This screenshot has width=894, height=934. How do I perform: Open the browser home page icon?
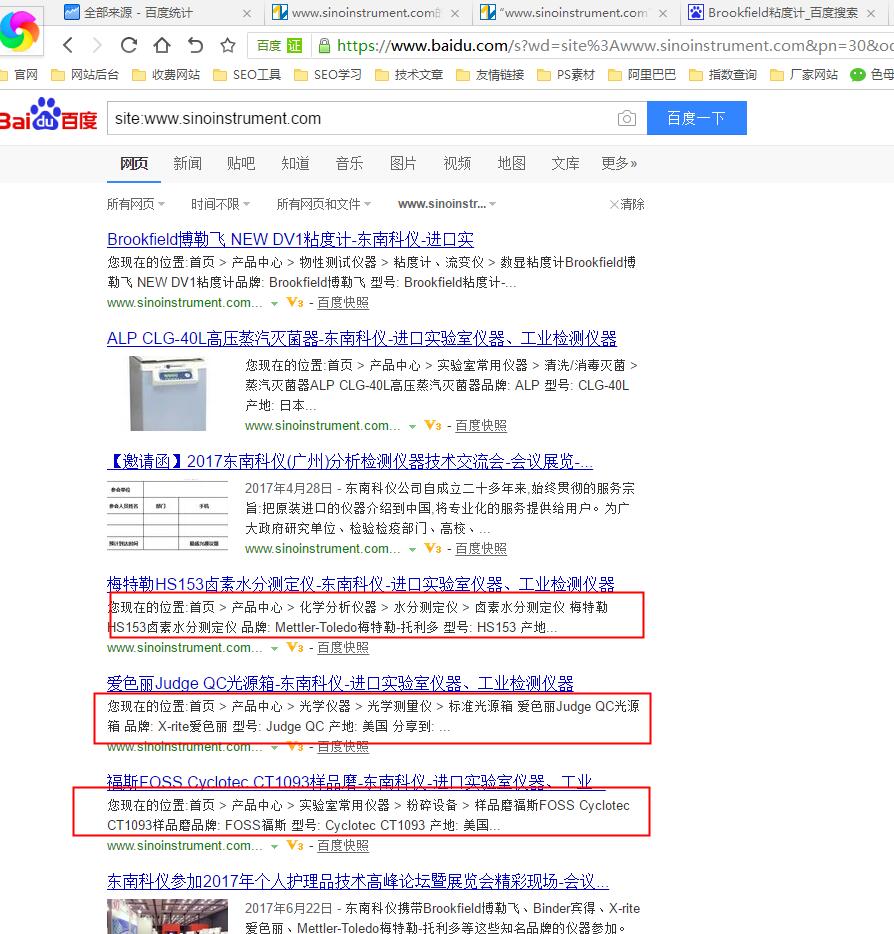(x=162, y=45)
